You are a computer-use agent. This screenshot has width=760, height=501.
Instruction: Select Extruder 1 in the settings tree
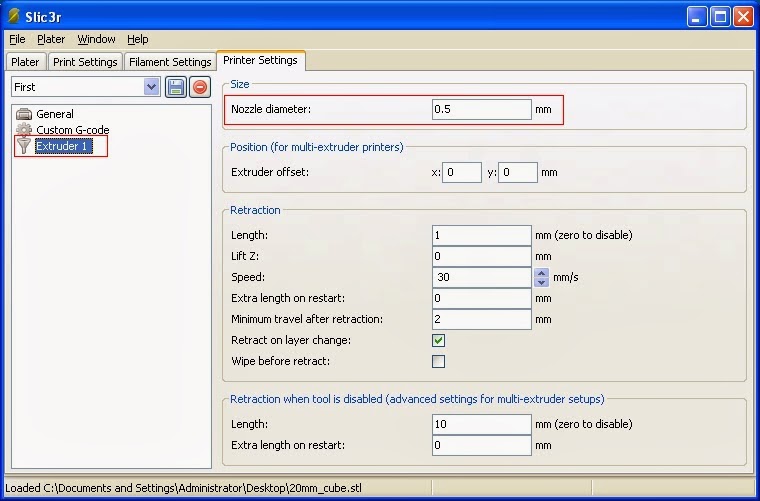click(63, 146)
